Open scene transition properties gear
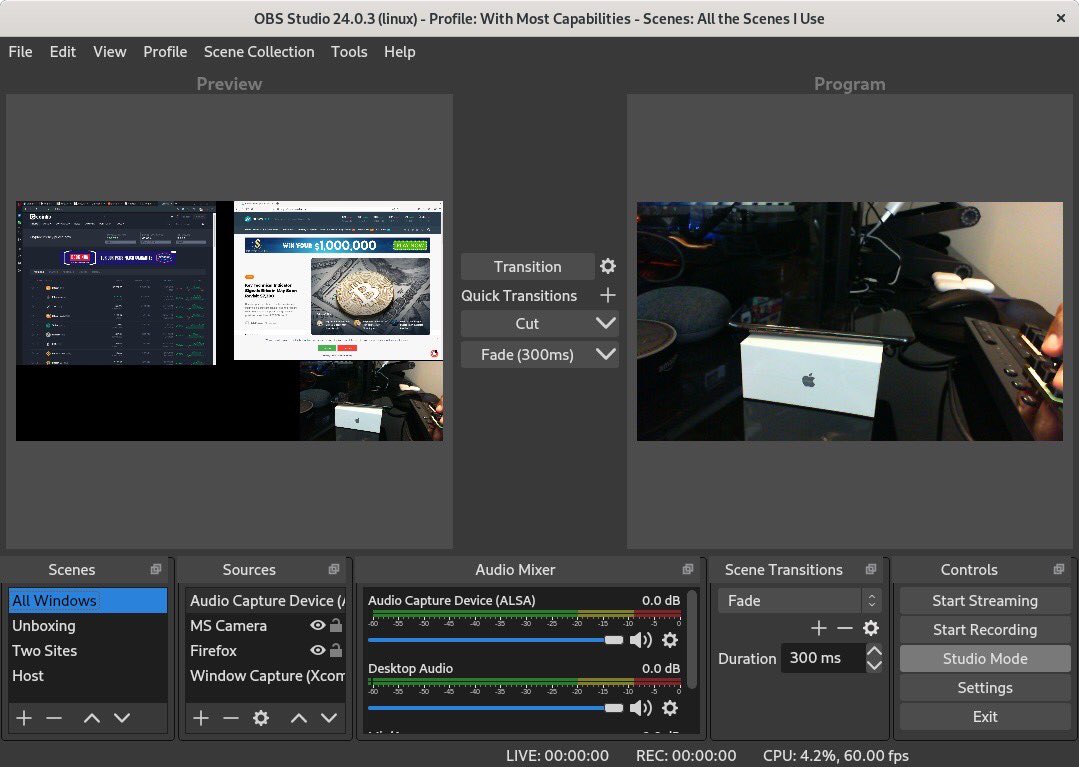 870,628
